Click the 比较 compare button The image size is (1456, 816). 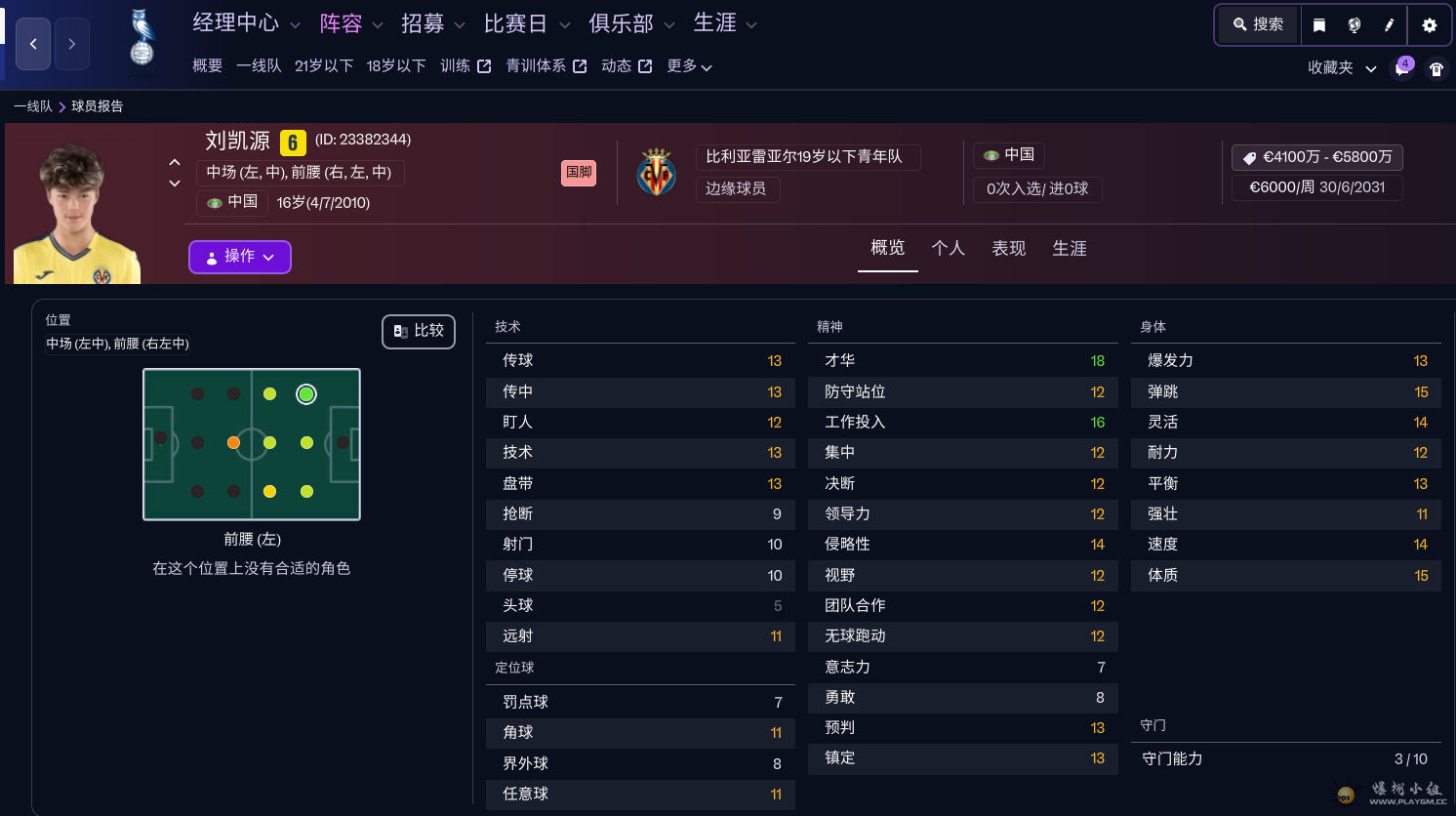[419, 332]
